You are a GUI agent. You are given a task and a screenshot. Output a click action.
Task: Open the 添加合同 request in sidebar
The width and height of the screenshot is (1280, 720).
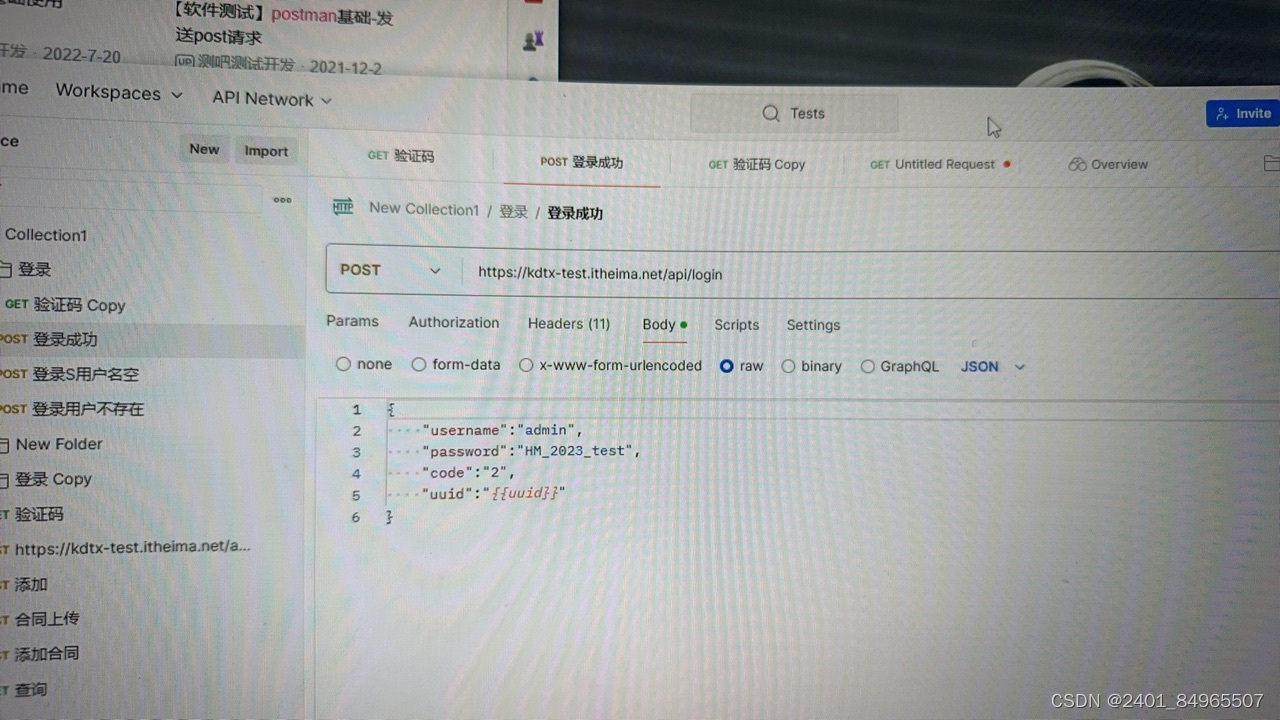click(x=40, y=654)
